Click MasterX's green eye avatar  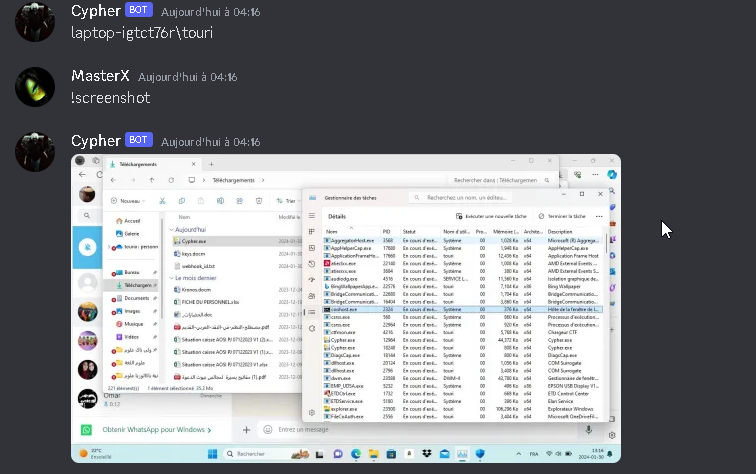(x=35, y=87)
